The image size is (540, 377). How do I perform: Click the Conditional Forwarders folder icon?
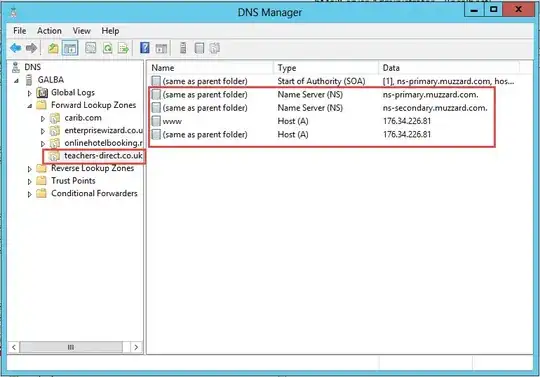pyautogui.click(x=41, y=193)
